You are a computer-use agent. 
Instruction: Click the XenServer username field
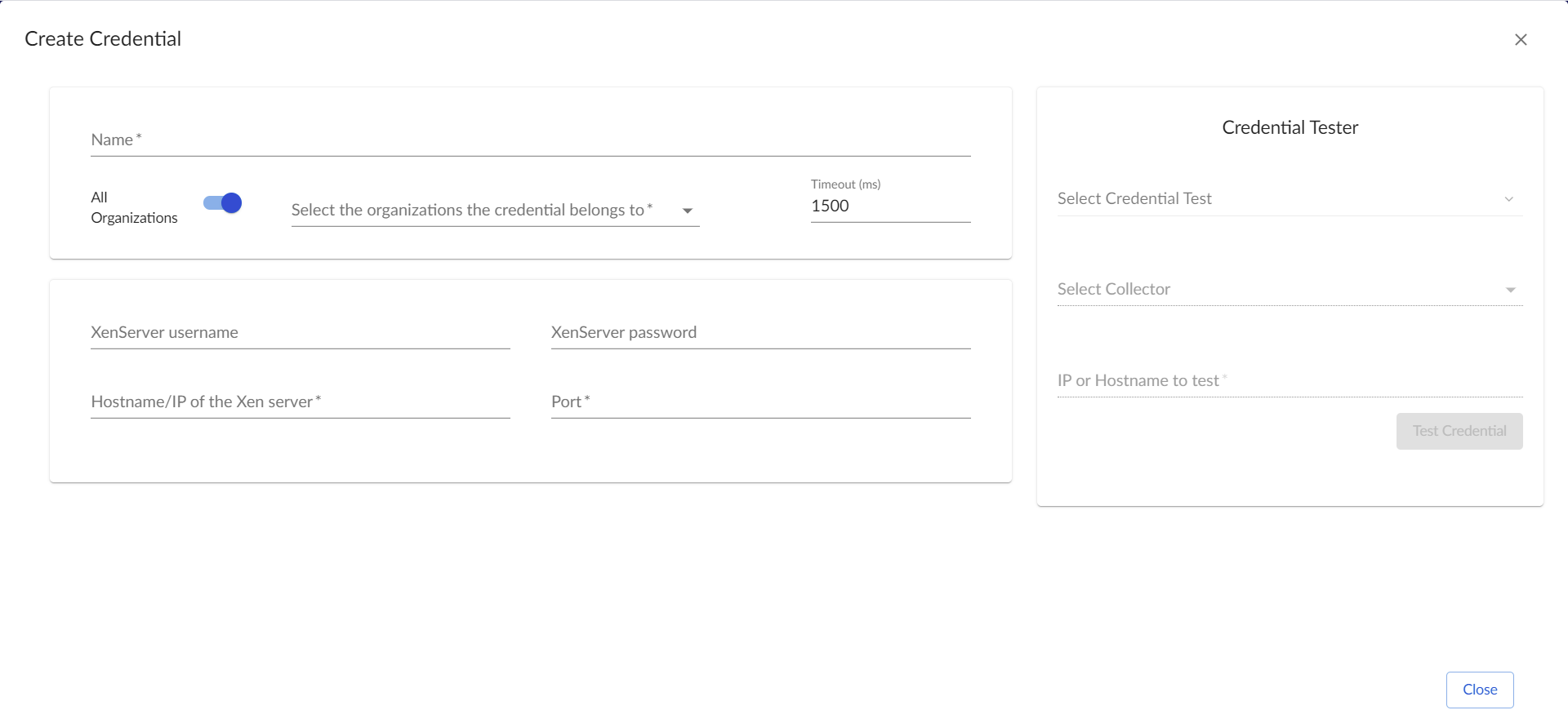[x=300, y=333]
